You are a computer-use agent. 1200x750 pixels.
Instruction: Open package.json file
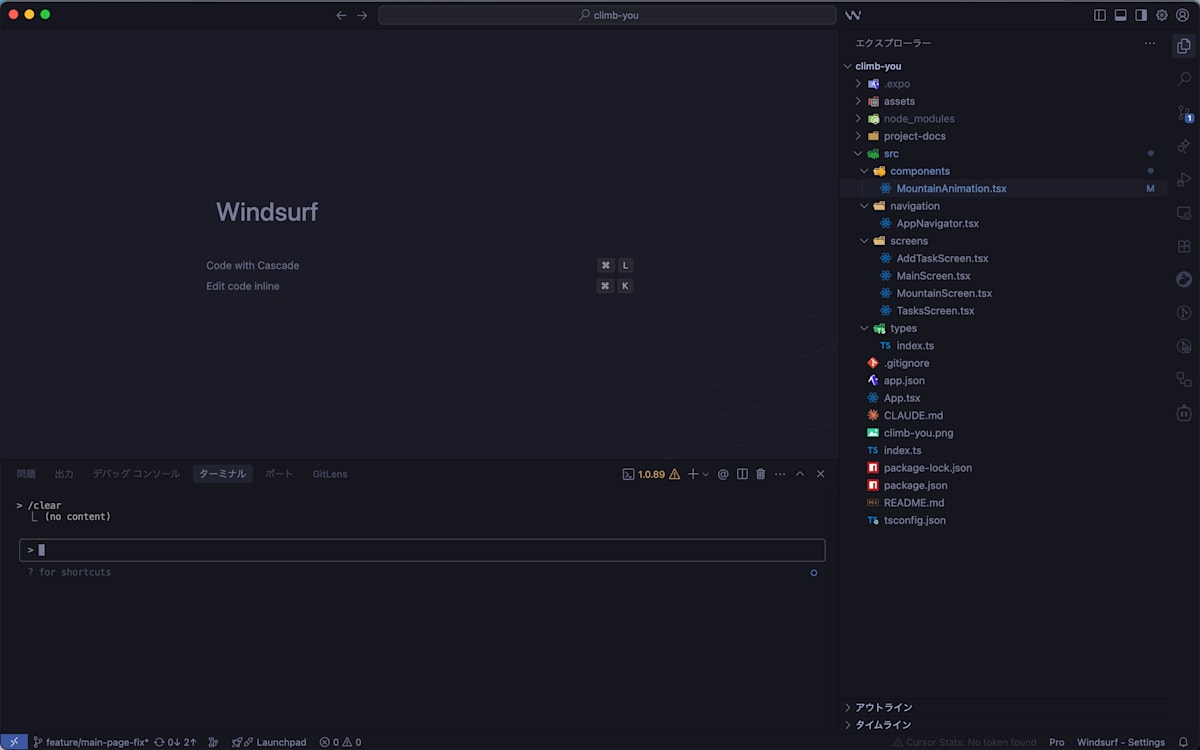(915, 486)
